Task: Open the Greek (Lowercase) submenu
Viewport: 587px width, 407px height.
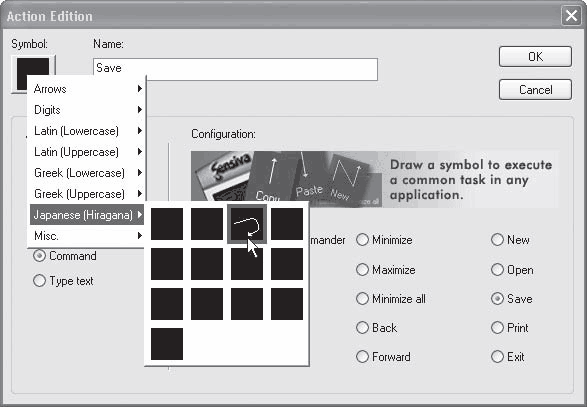Action: pyautogui.click(x=87, y=173)
